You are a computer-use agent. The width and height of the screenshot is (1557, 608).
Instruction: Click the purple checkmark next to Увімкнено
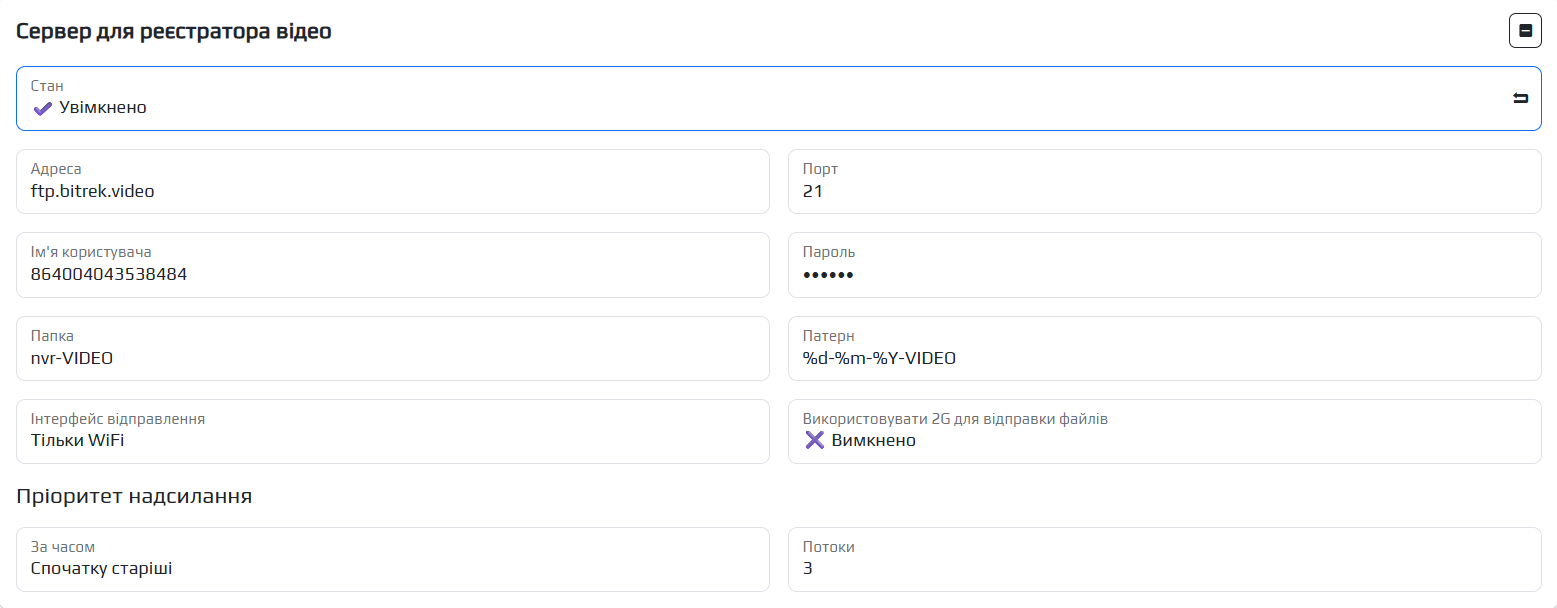(42, 108)
